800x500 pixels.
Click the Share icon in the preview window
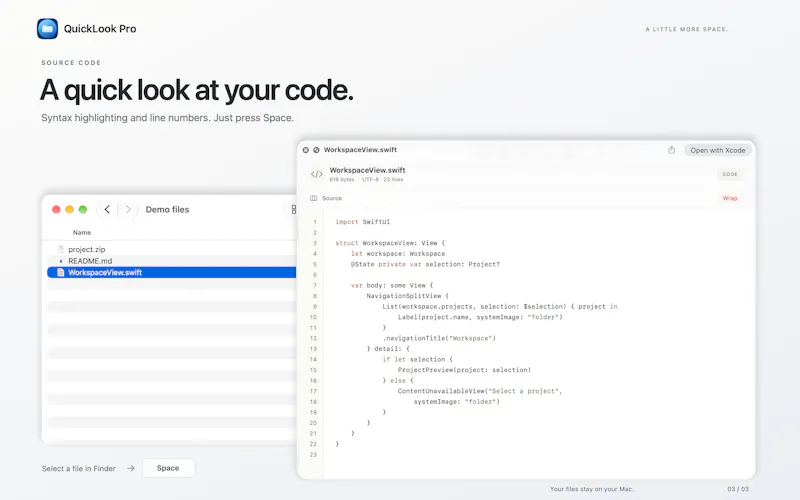(x=671, y=150)
